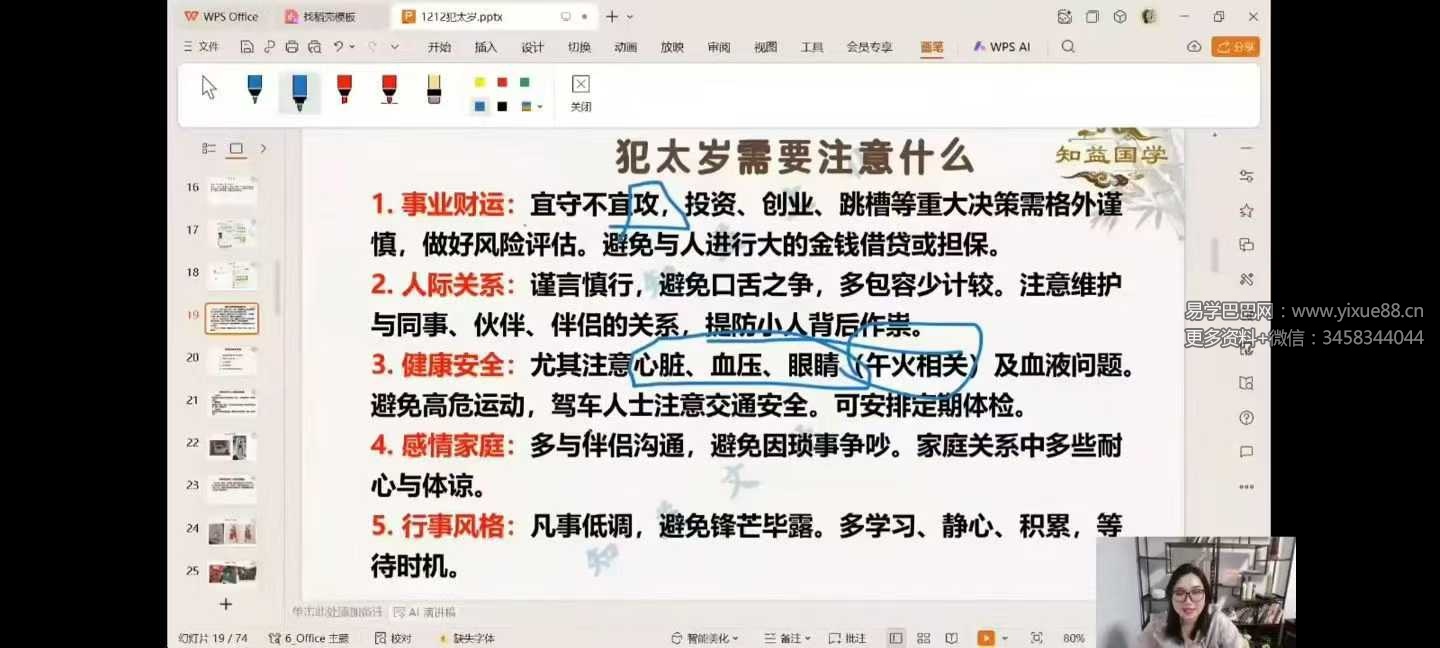Click 关闭 to close the pen toolbar
Viewport: 1440px width, 648px height.
pyautogui.click(x=580, y=93)
